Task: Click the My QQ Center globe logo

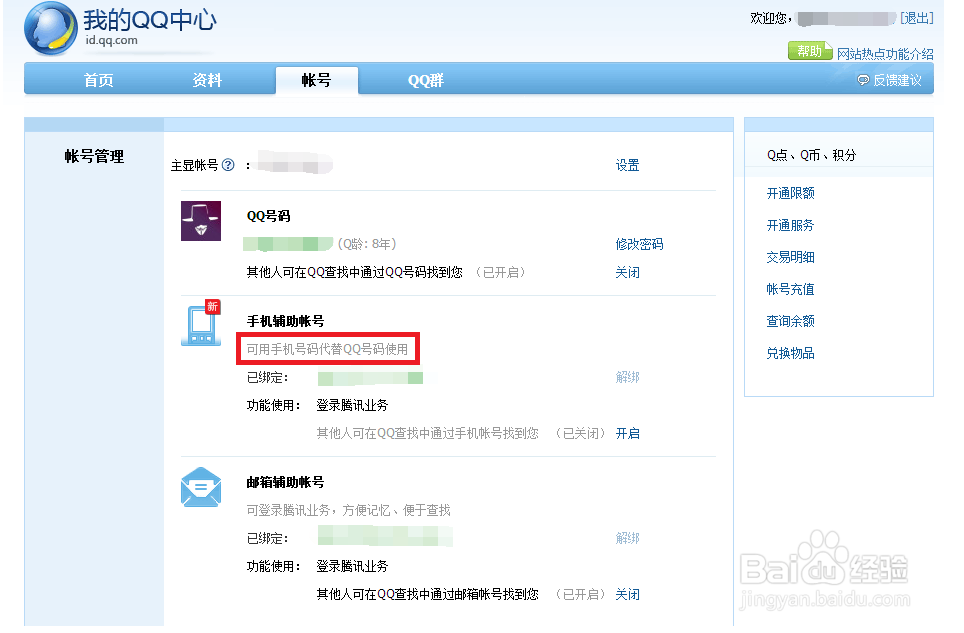Action: tap(50, 28)
